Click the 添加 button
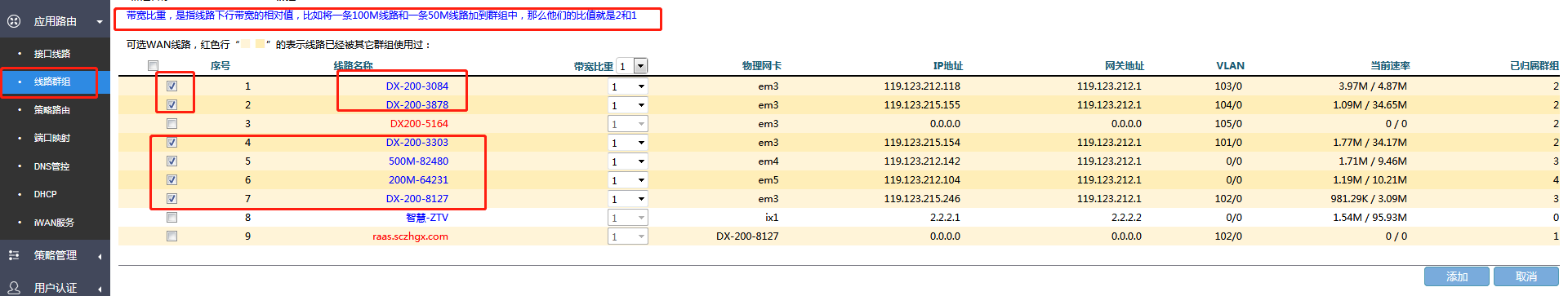1568x296 pixels. [x=1457, y=276]
